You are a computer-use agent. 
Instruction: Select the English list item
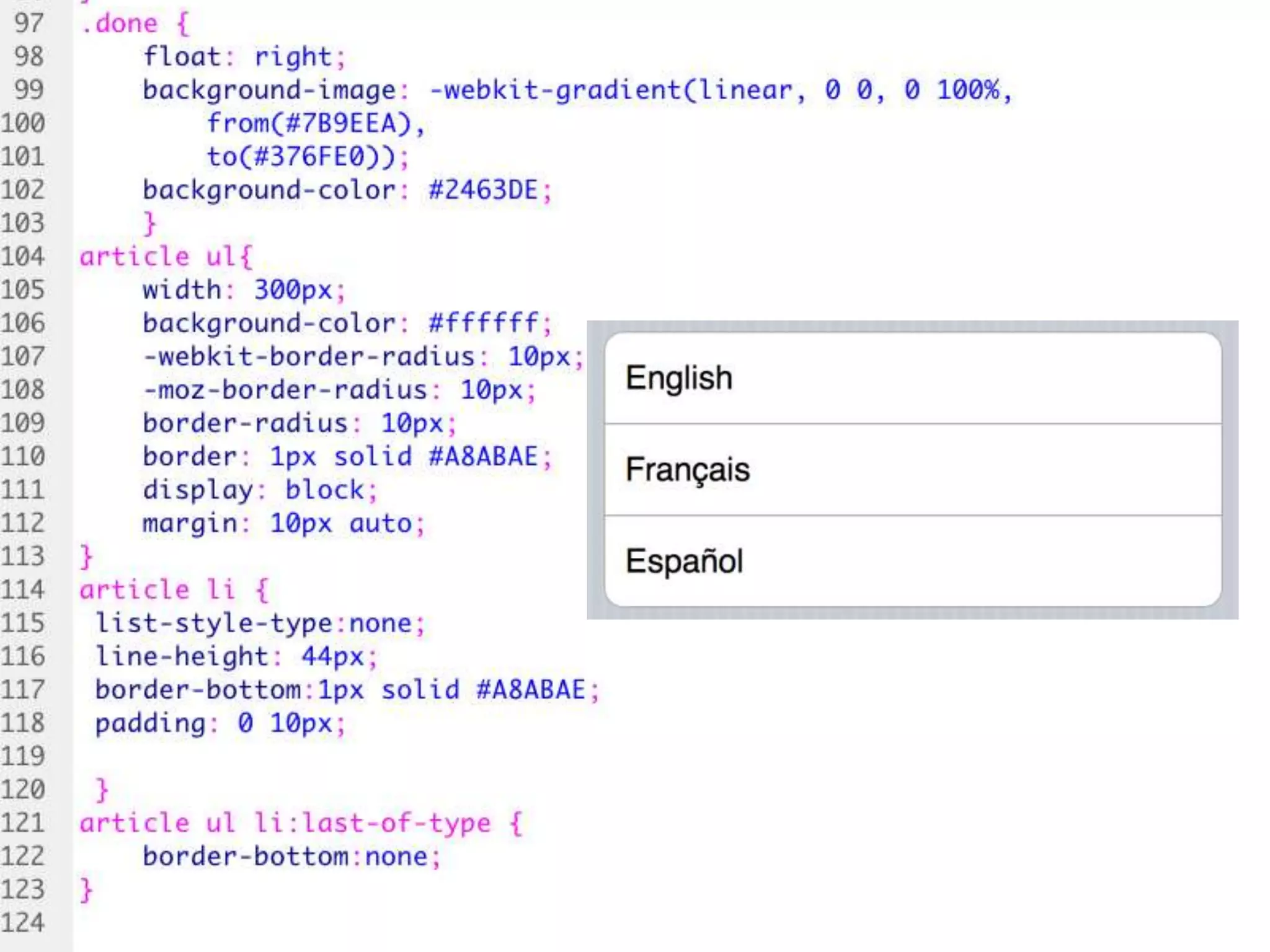tap(913, 378)
